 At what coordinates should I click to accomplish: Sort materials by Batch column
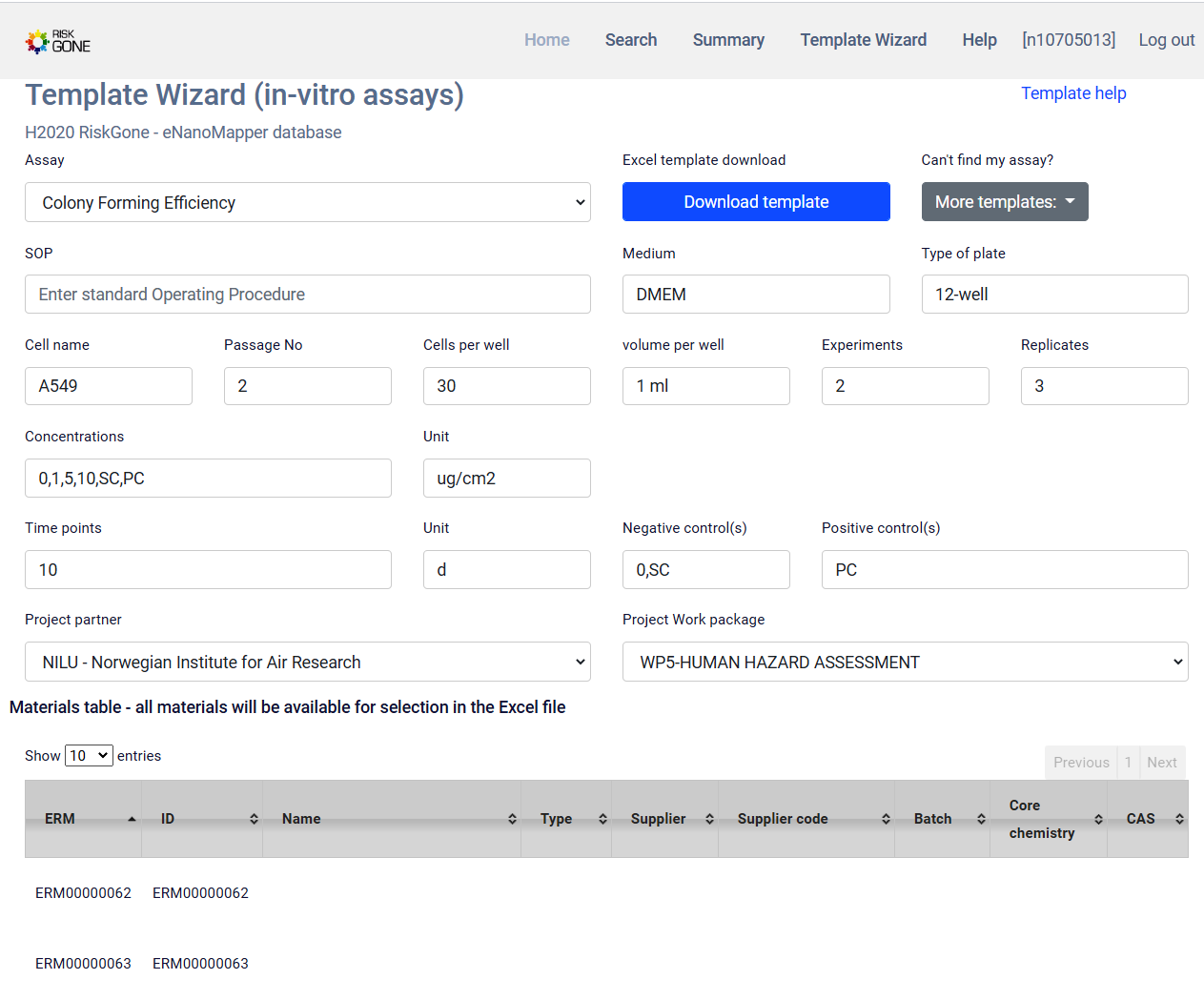point(941,819)
